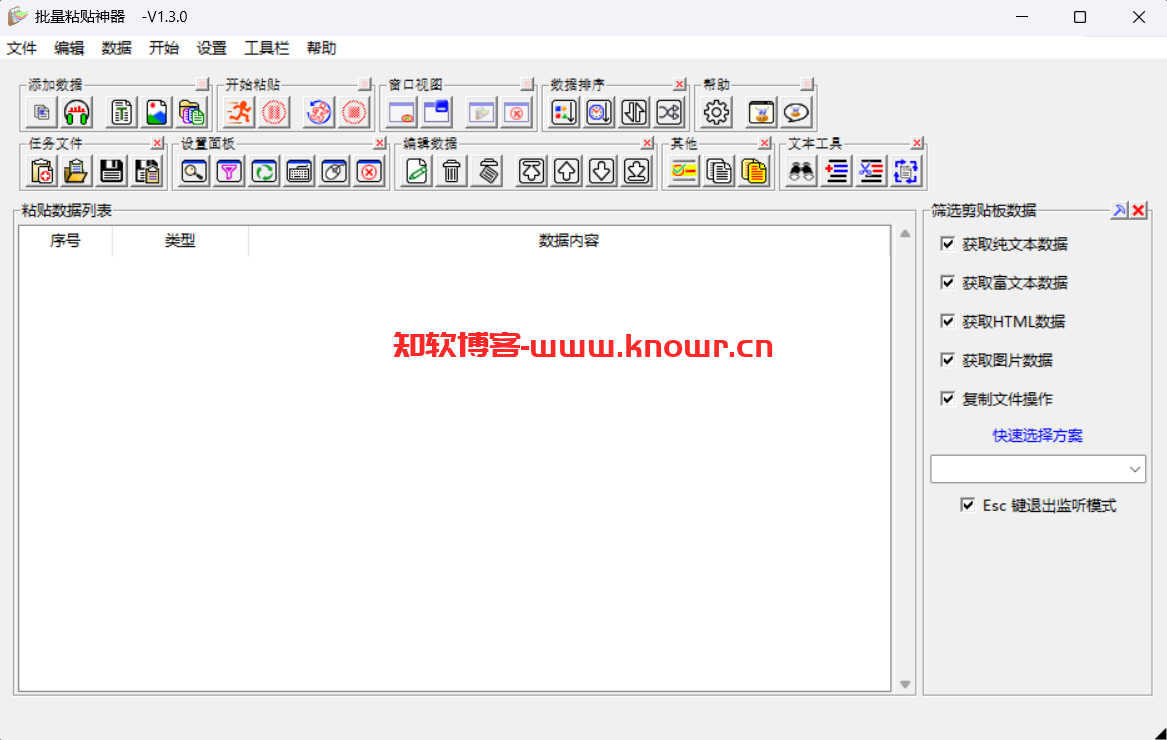Click the yellow-red duplicate documents icon

click(754, 171)
